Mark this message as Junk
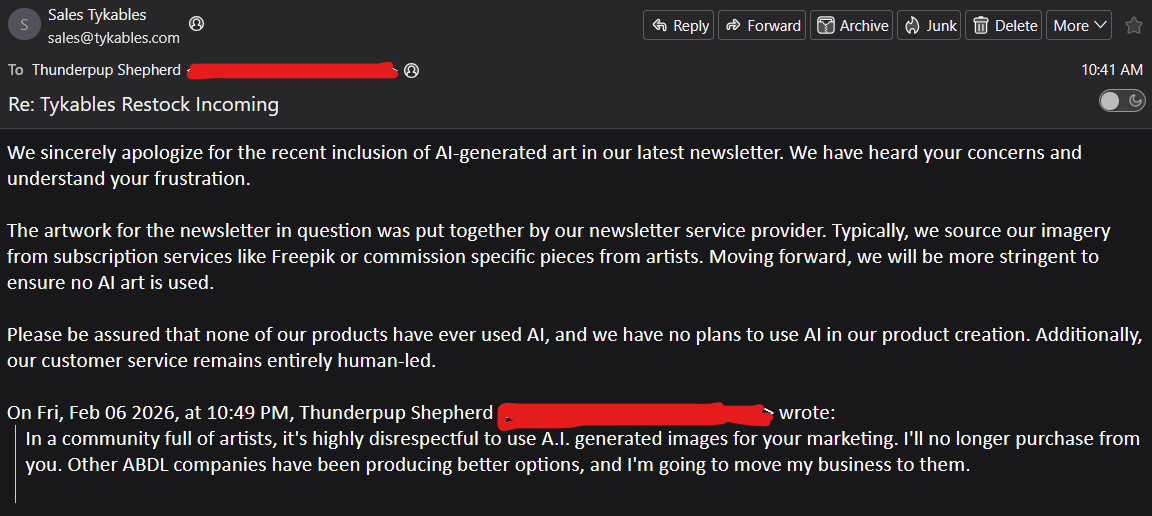 point(930,26)
